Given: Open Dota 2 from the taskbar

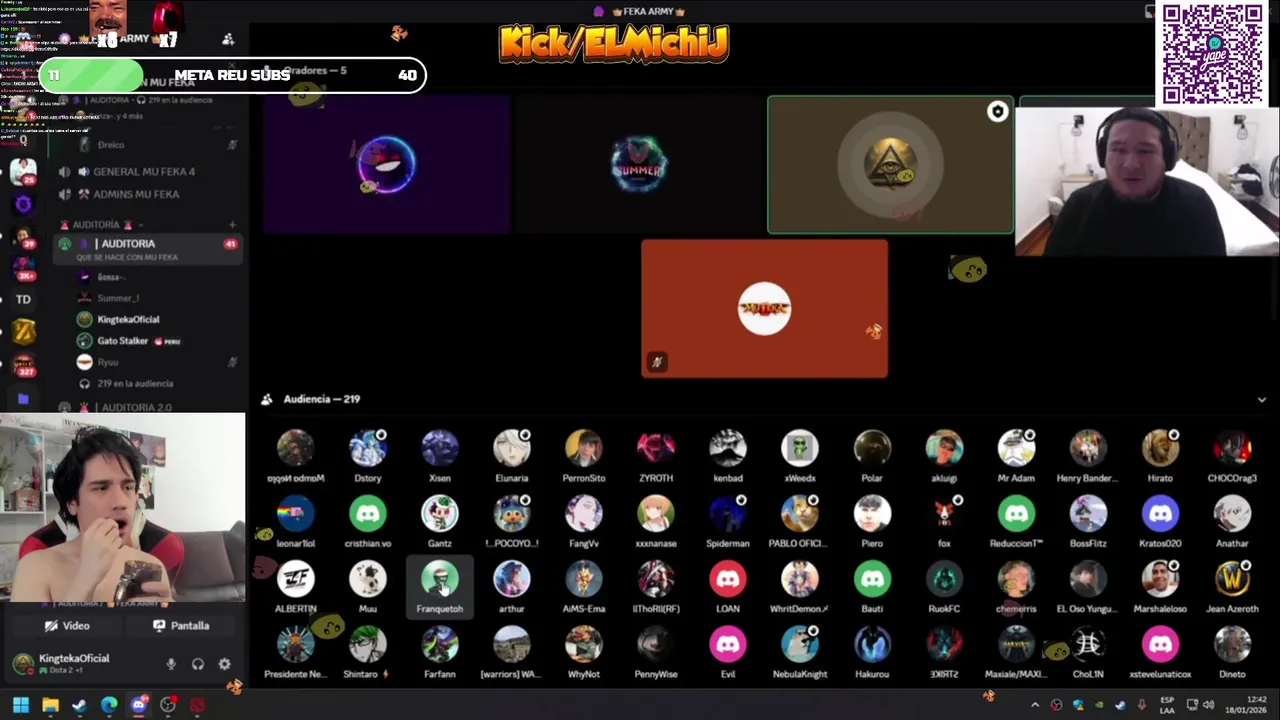Looking at the screenshot, I should [x=198, y=705].
